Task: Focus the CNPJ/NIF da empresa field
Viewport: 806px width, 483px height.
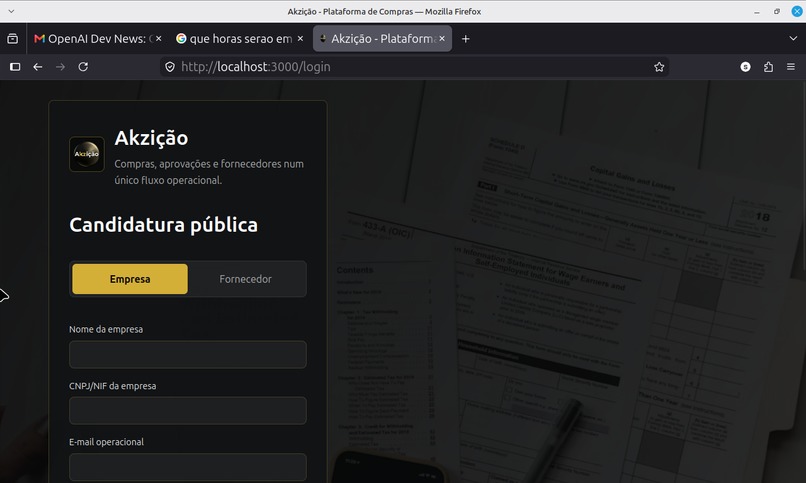Action: (x=188, y=411)
